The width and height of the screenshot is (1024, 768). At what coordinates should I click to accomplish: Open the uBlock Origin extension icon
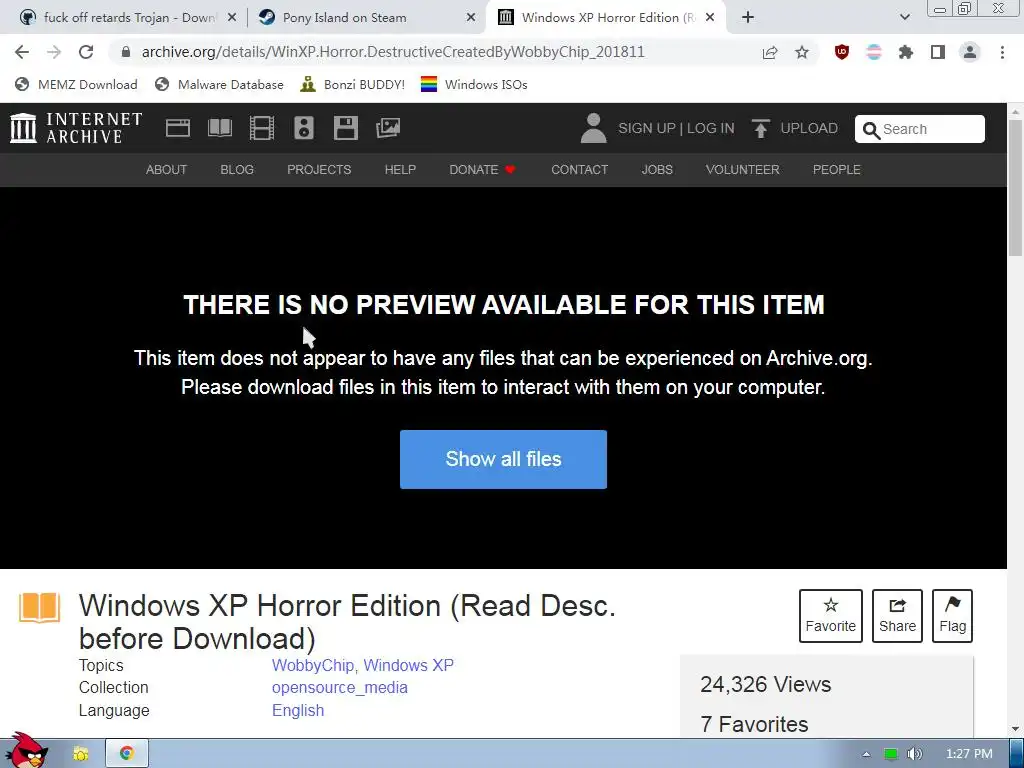pos(842,52)
